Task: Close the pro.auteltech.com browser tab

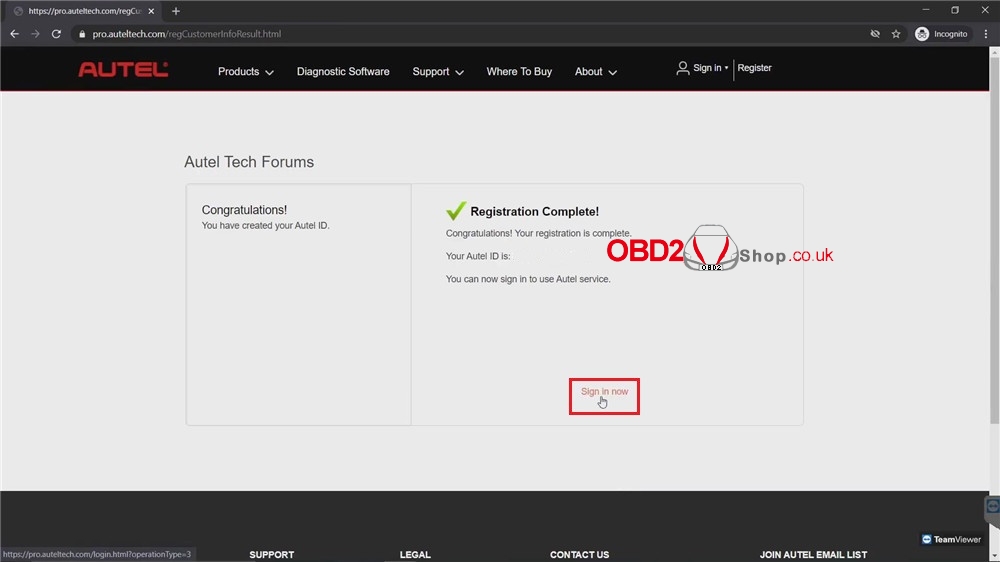Action: pyautogui.click(x=151, y=11)
